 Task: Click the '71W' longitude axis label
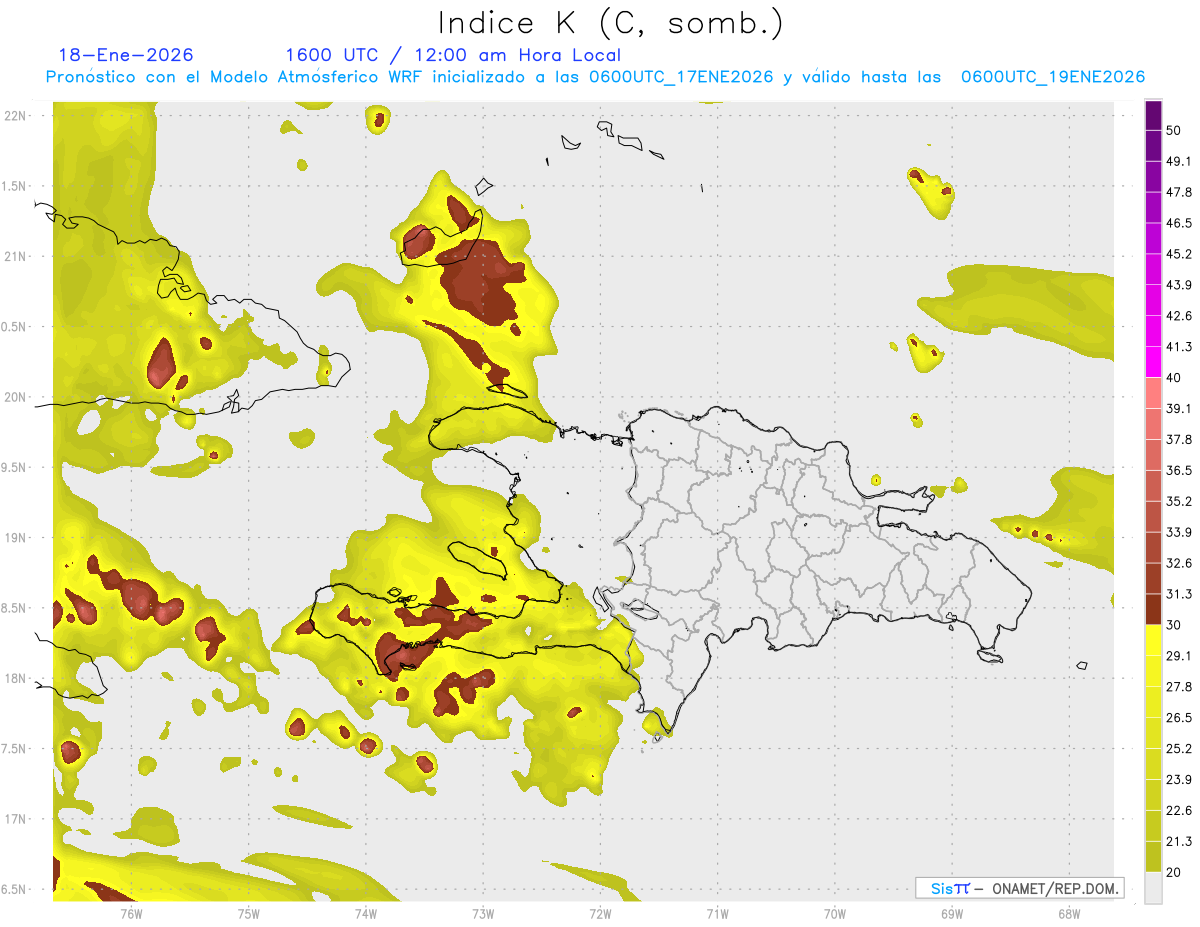[717, 914]
